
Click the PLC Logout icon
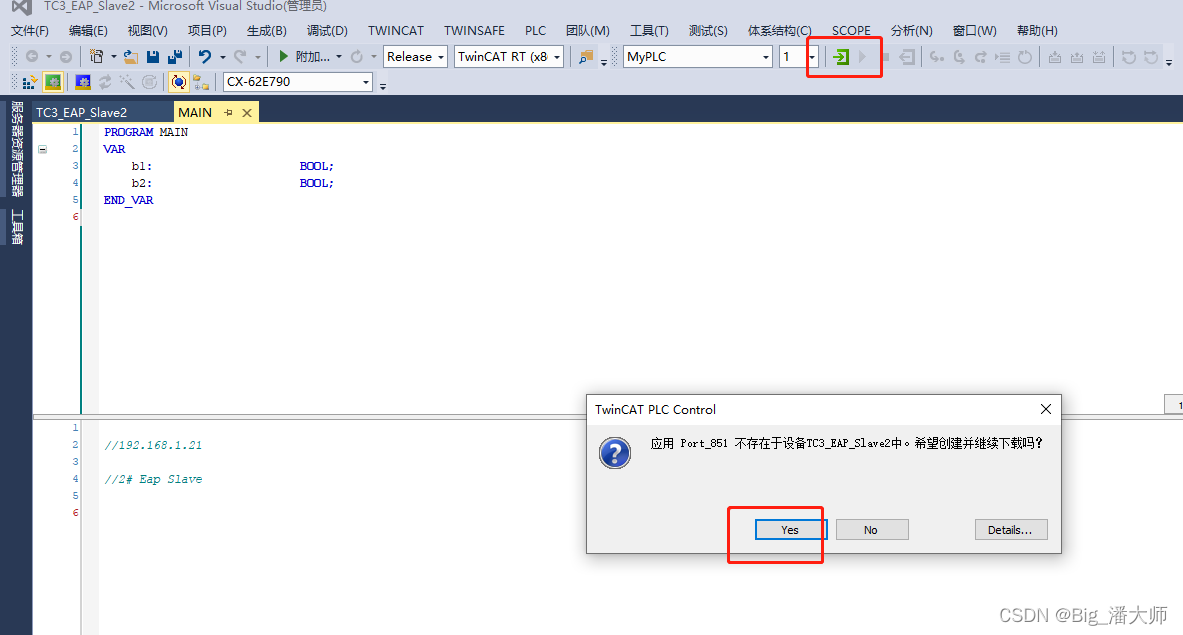coord(907,57)
